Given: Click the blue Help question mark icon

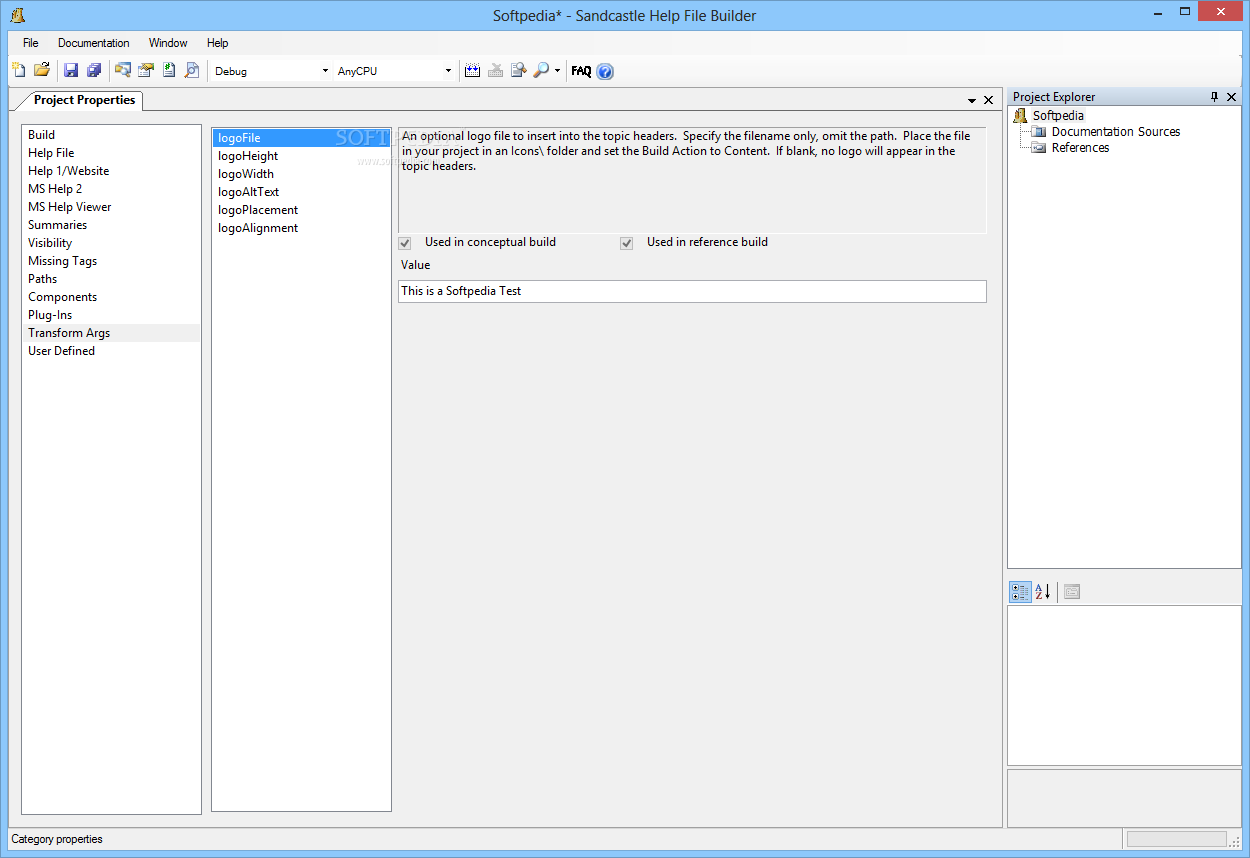Looking at the screenshot, I should [x=605, y=71].
